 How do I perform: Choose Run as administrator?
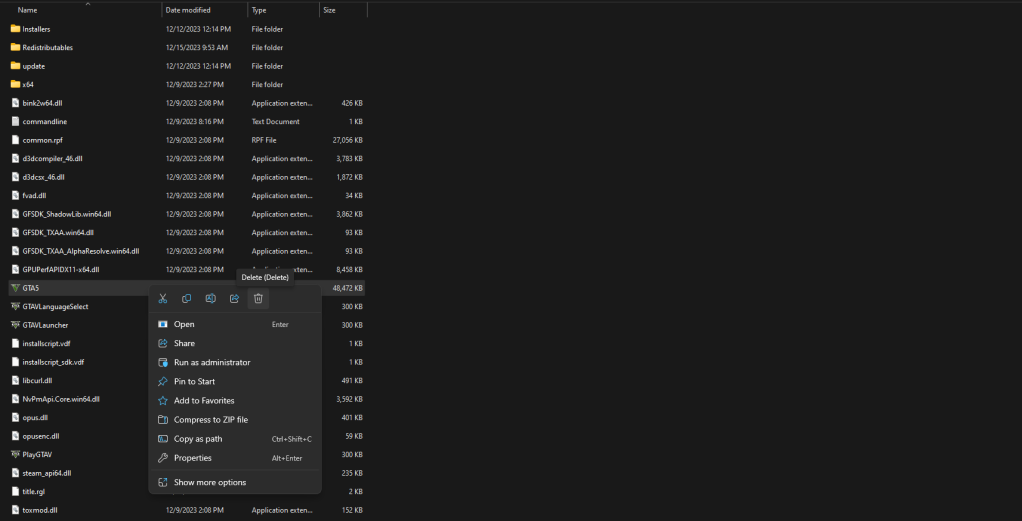pyautogui.click(x=212, y=362)
